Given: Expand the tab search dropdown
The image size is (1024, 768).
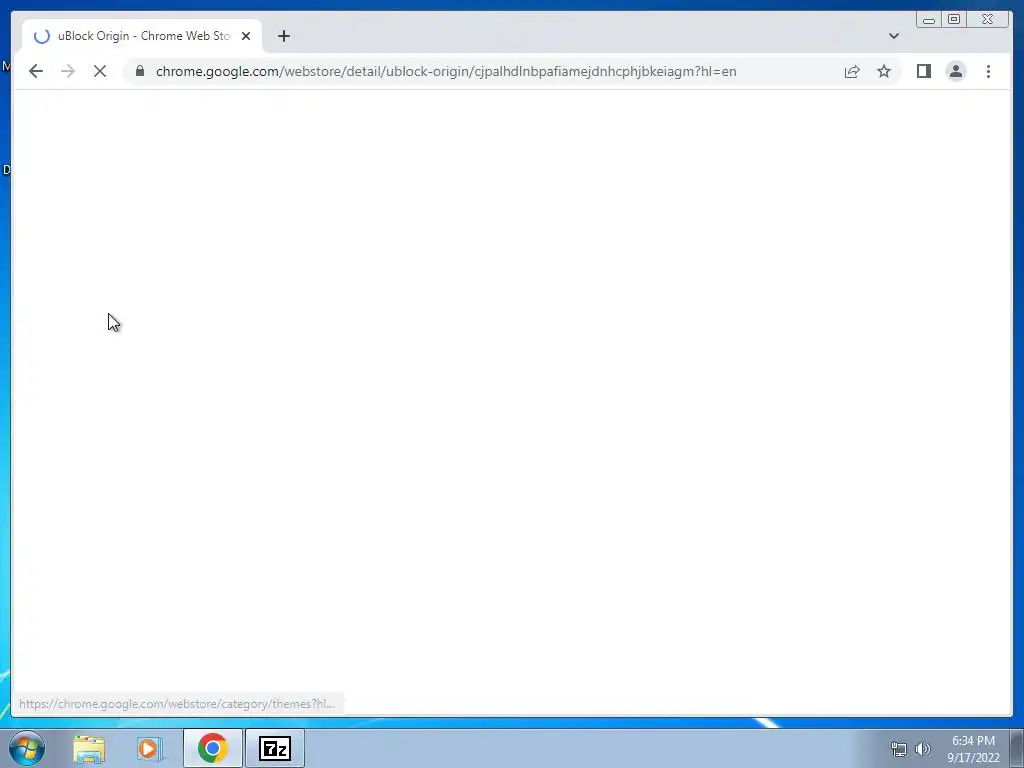Looking at the screenshot, I should [x=893, y=36].
